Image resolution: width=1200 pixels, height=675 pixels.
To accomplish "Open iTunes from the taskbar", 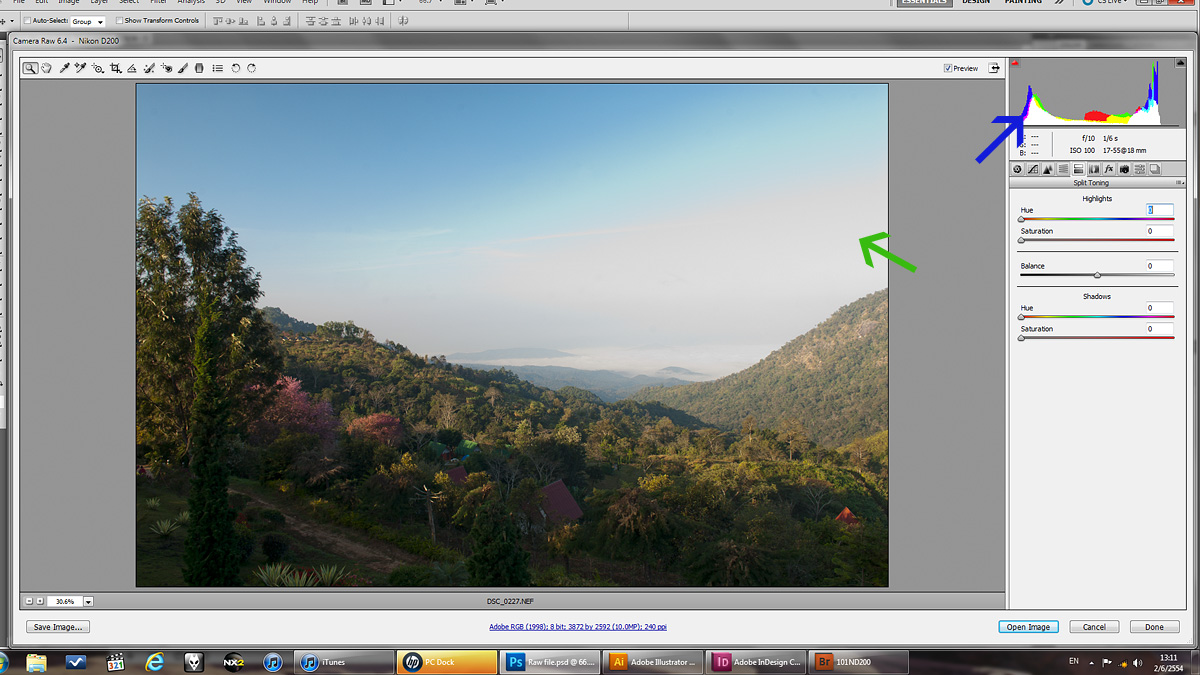I will (x=345, y=662).
